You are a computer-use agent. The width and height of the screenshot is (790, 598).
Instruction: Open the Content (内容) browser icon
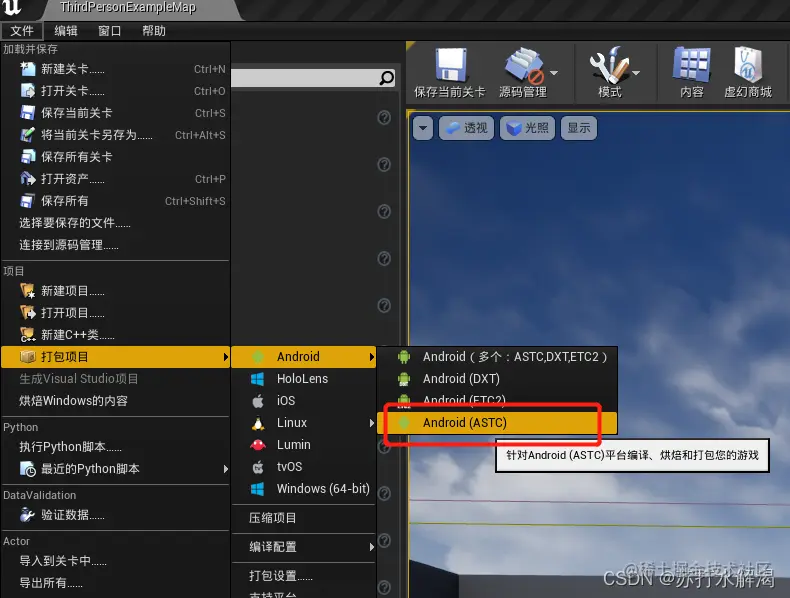click(x=691, y=64)
